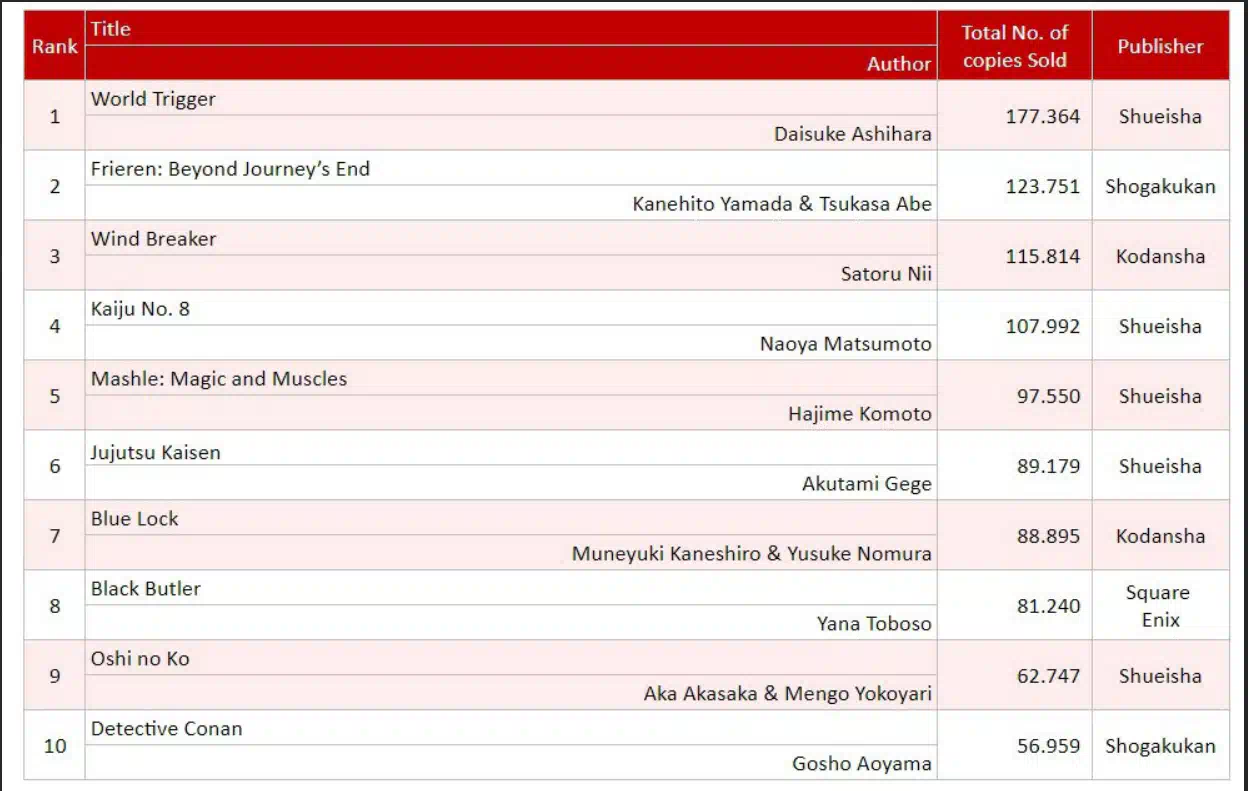Click Kodansha publisher in Blue Lock row
1248x791 pixels.
point(1160,536)
